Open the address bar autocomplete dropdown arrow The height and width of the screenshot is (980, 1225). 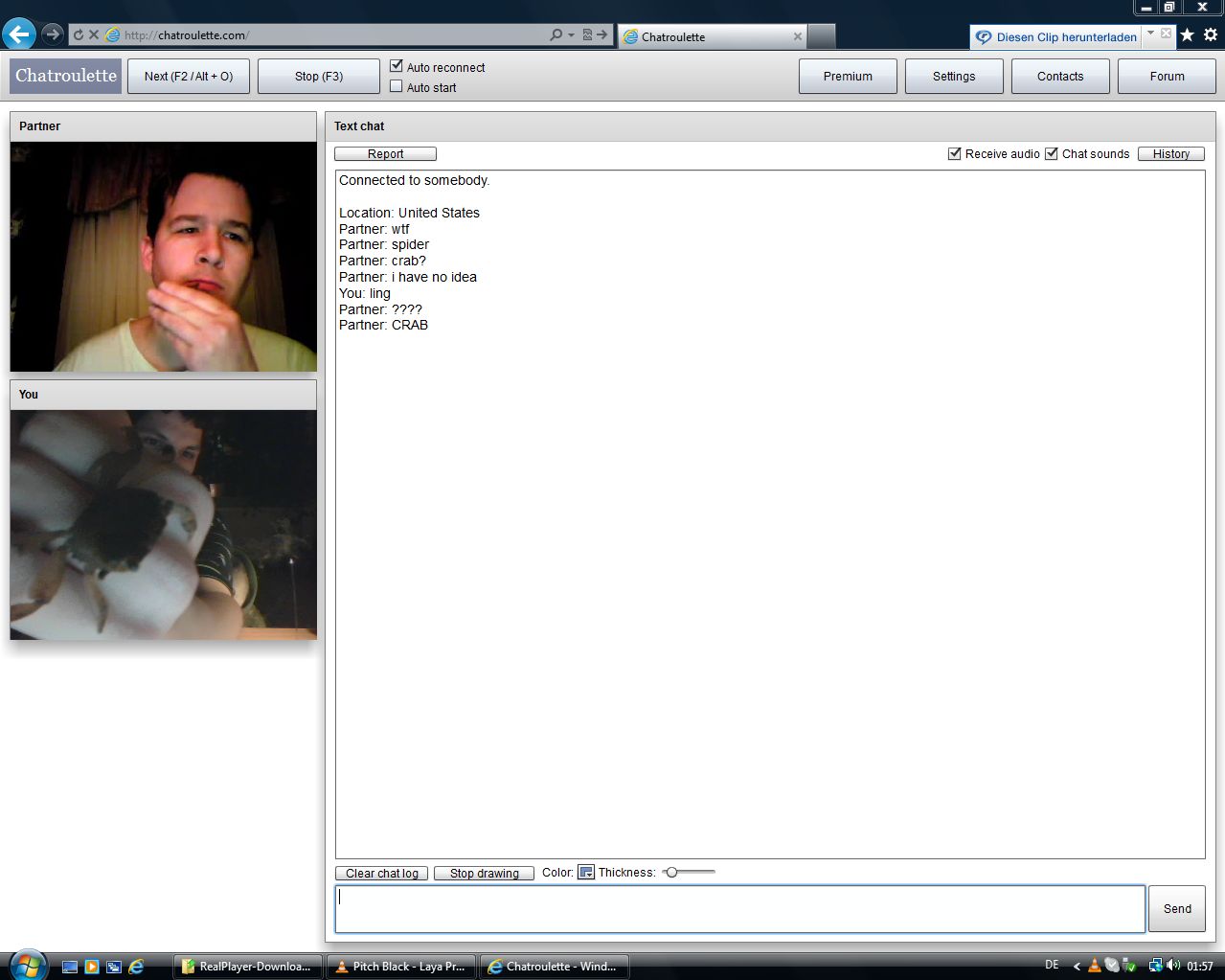pyautogui.click(x=571, y=34)
